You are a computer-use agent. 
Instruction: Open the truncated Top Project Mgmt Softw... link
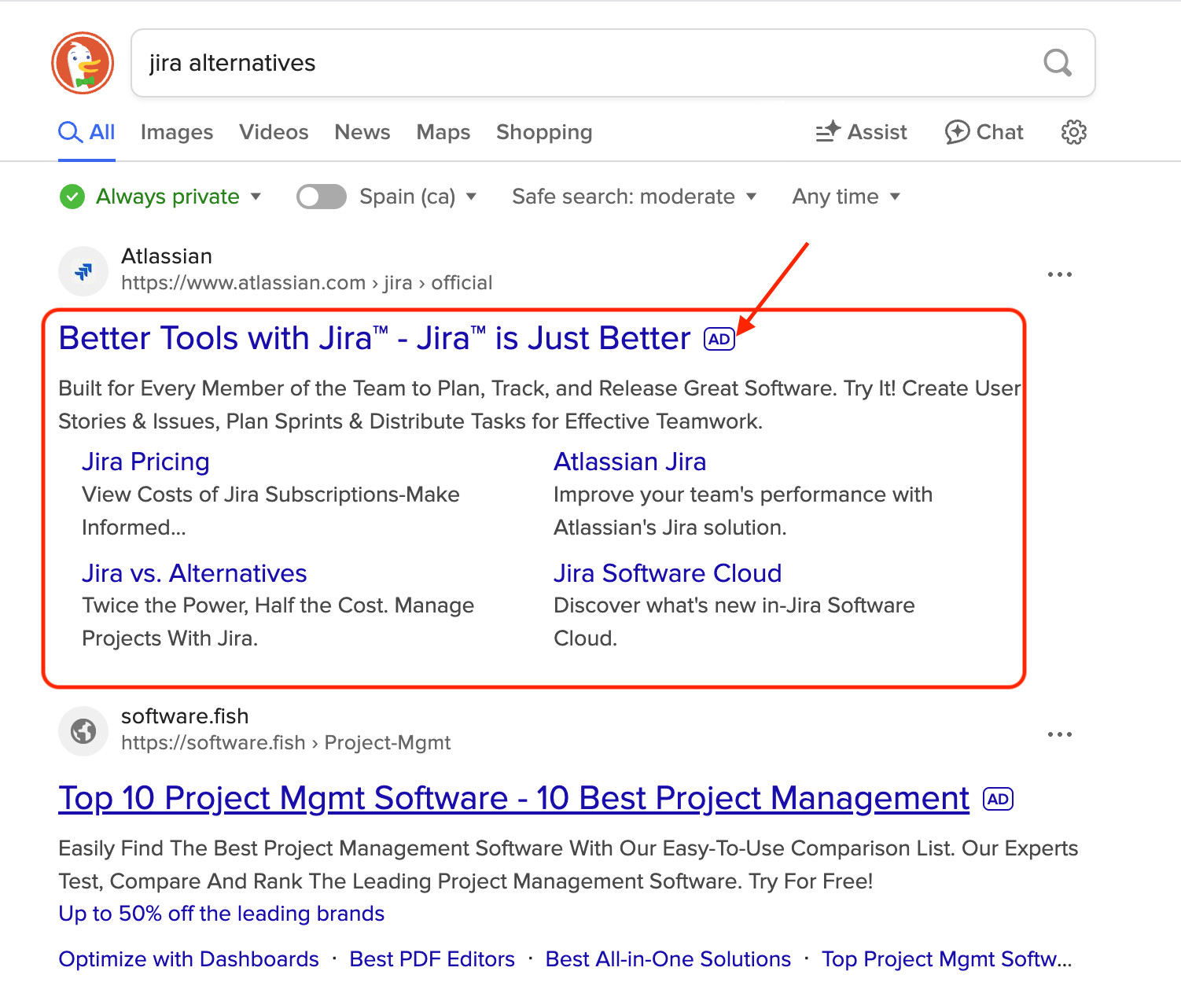pos(947,959)
